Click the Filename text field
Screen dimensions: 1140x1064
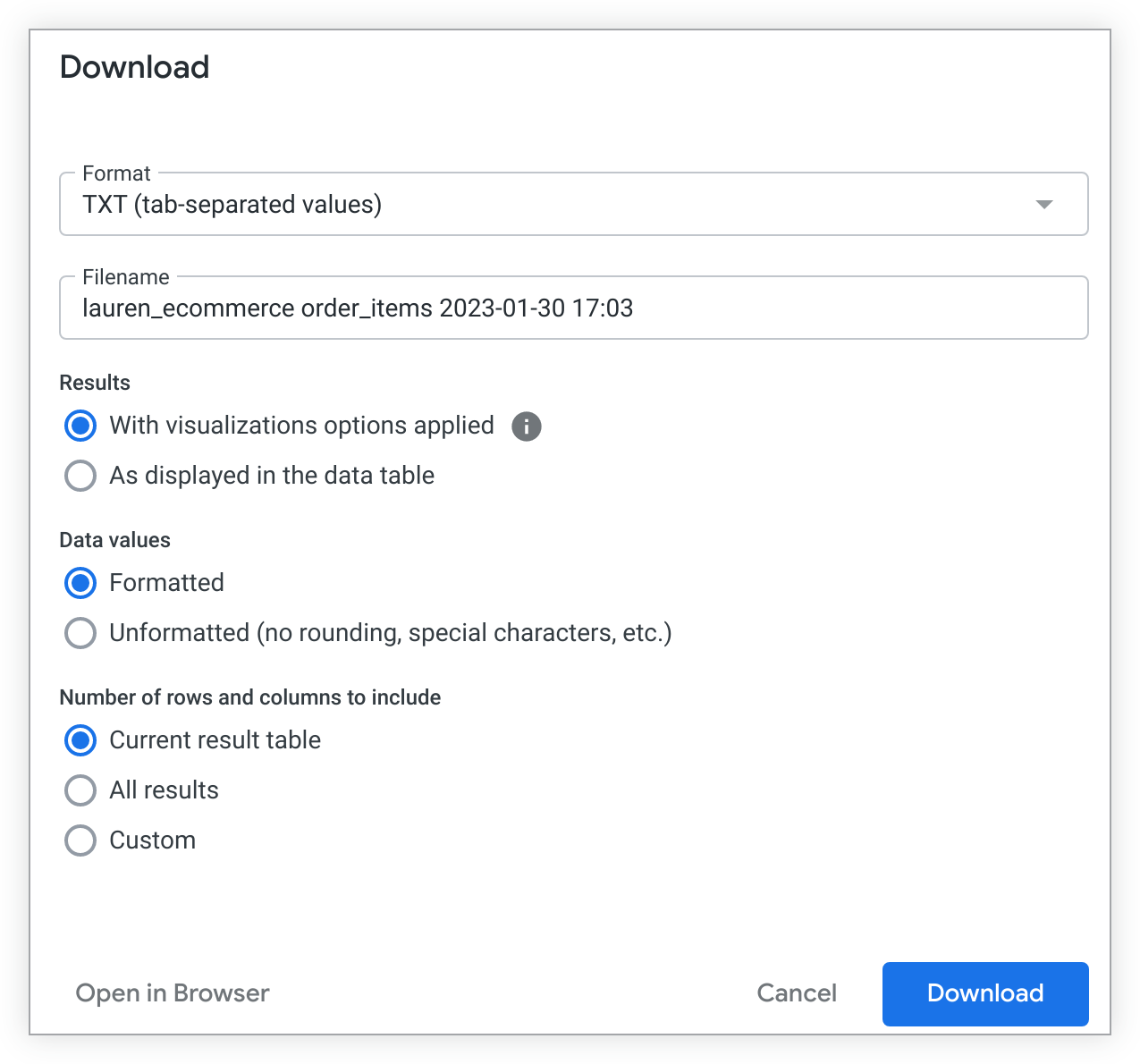[x=572, y=308]
